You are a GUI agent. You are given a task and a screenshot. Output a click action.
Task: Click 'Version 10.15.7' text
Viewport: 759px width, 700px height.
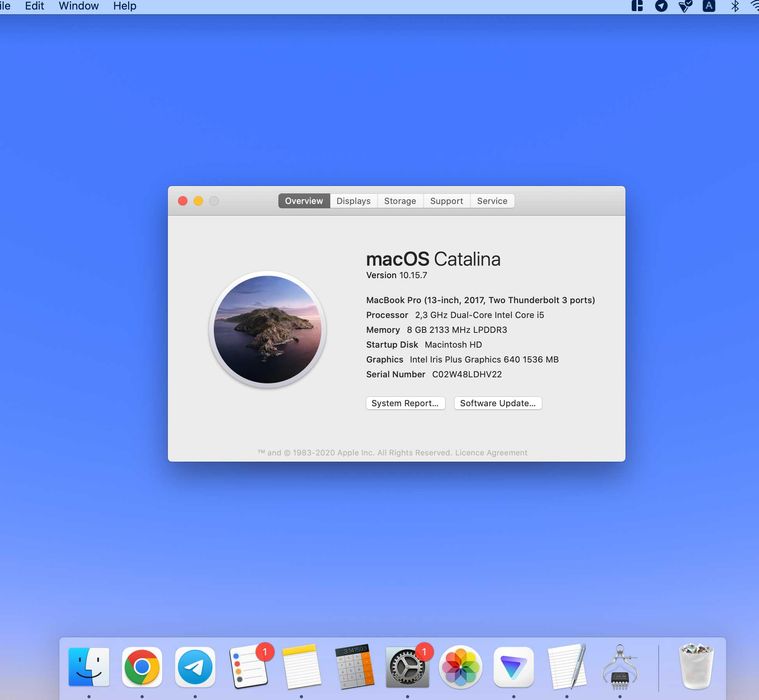[396, 275]
